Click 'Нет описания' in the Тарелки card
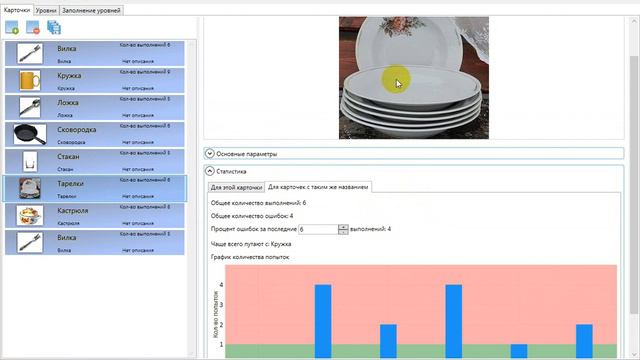Screen dimensions: 640x360 [x=138, y=196]
